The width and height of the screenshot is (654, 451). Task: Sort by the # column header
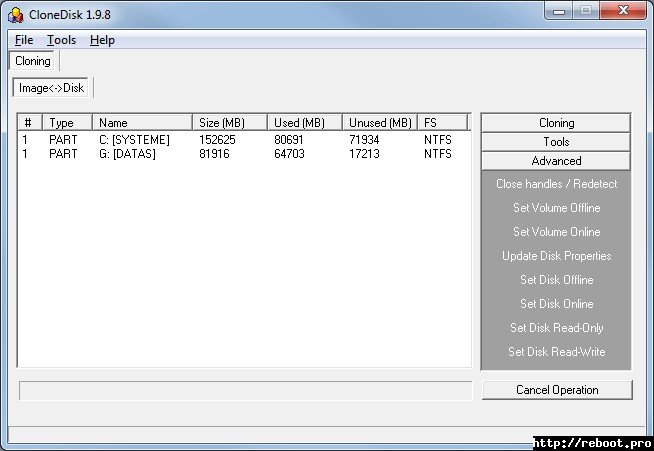pyautogui.click(x=30, y=123)
